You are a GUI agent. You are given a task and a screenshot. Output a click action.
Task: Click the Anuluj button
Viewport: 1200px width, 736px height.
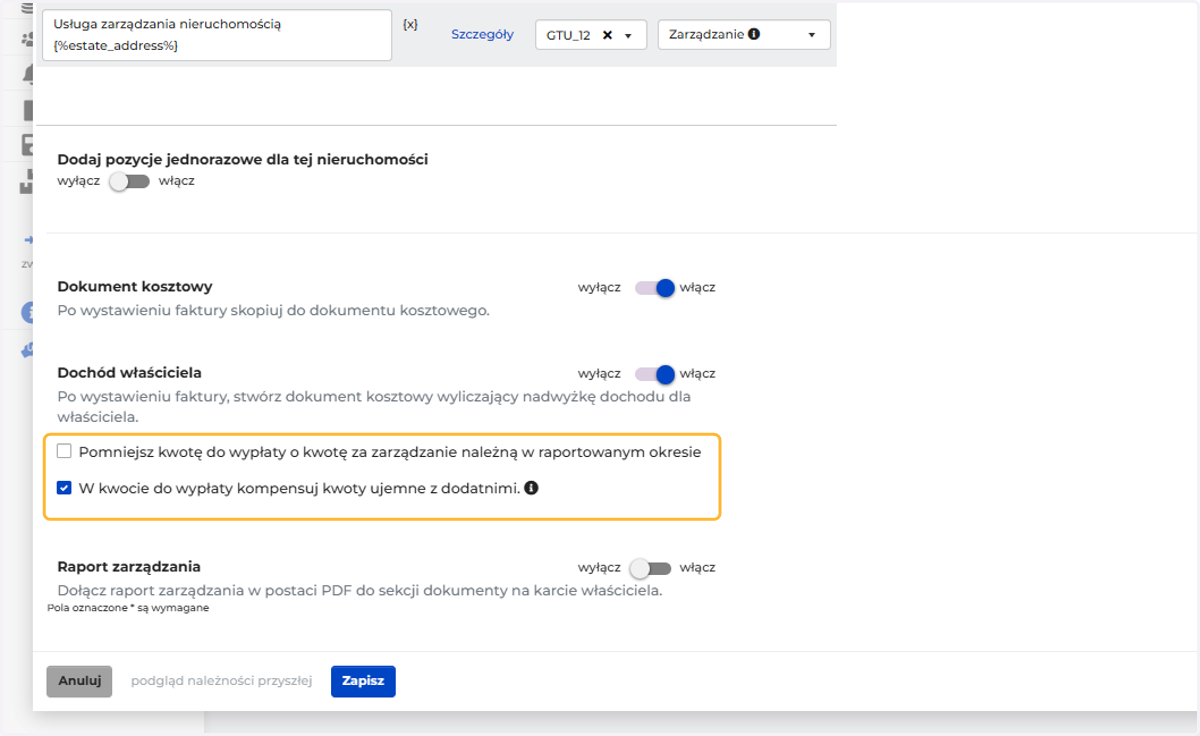point(79,681)
